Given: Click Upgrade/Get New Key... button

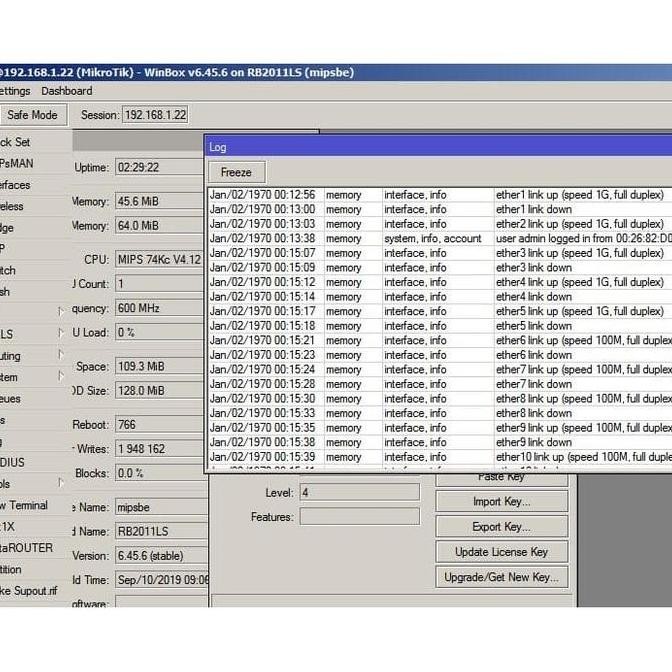Looking at the screenshot, I should pos(501,577).
